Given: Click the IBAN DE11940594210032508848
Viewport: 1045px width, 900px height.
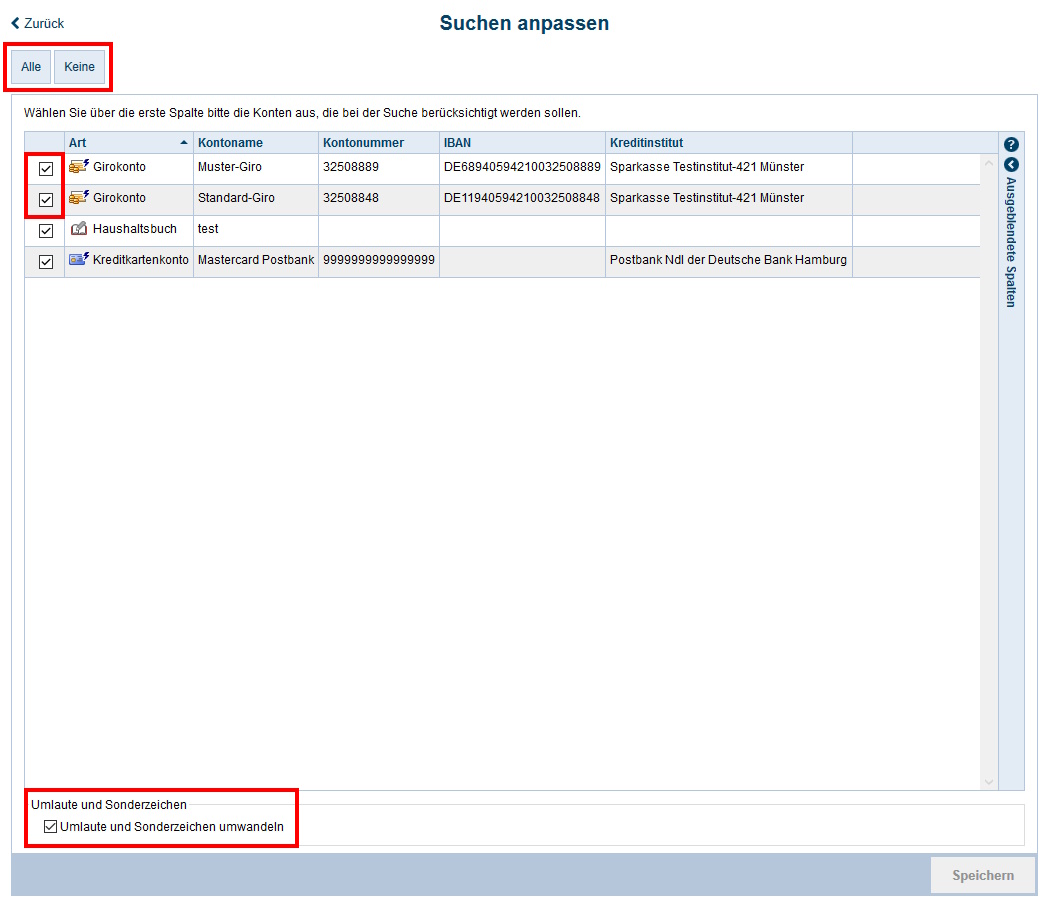Looking at the screenshot, I should (x=522, y=198).
